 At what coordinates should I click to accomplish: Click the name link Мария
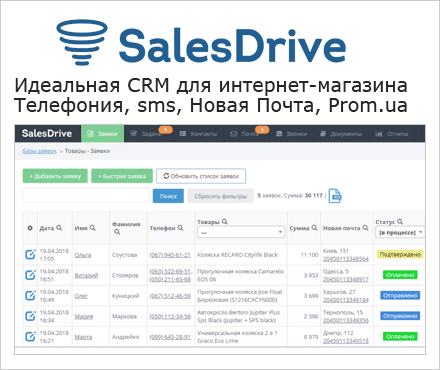tap(84, 316)
